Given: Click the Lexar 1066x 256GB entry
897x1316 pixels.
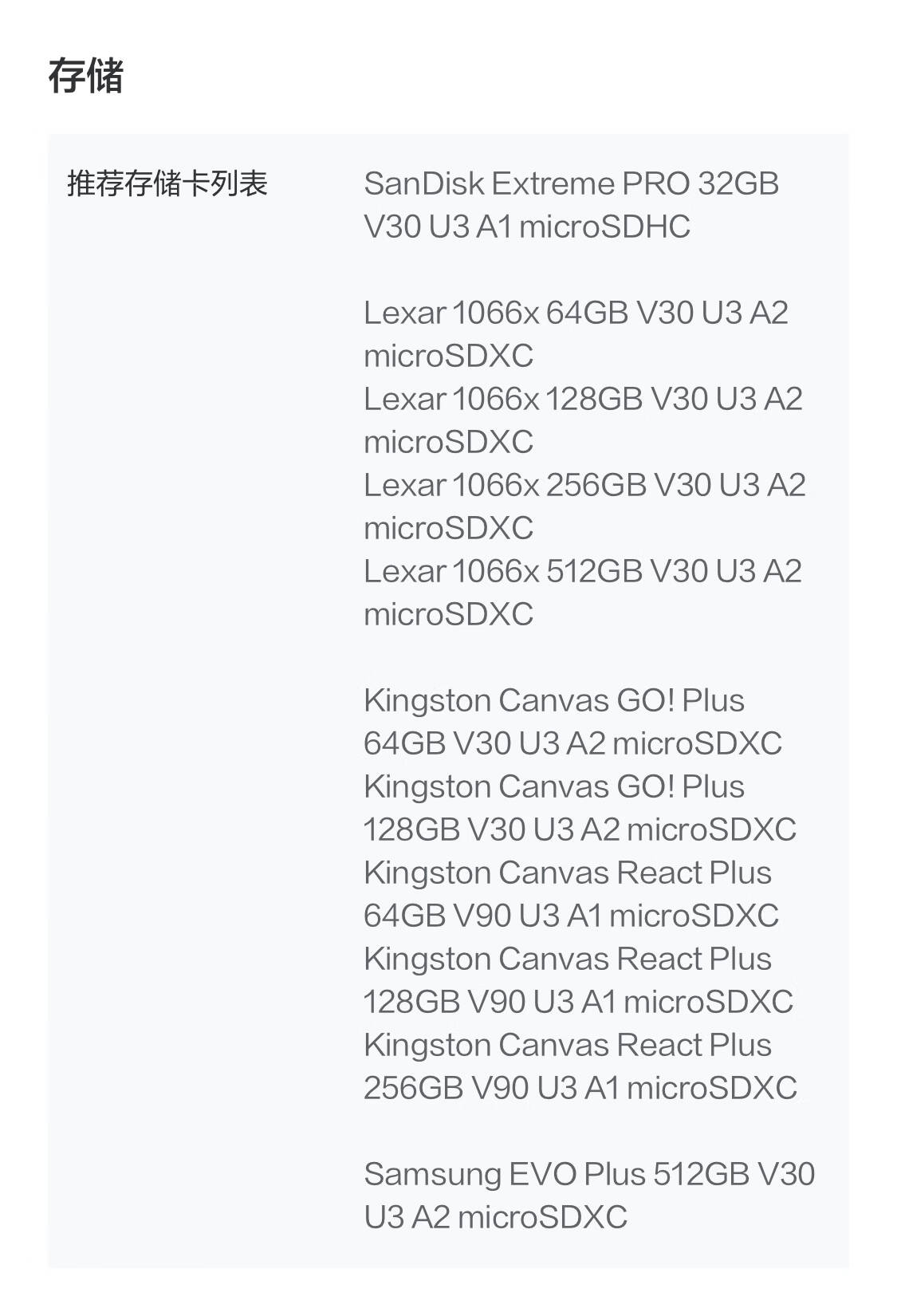Looking at the screenshot, I should (x=584, y=506).
